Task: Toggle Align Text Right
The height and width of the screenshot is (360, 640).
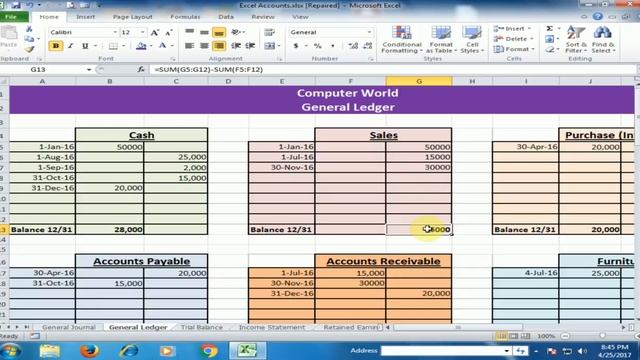Action: (219, 46)
